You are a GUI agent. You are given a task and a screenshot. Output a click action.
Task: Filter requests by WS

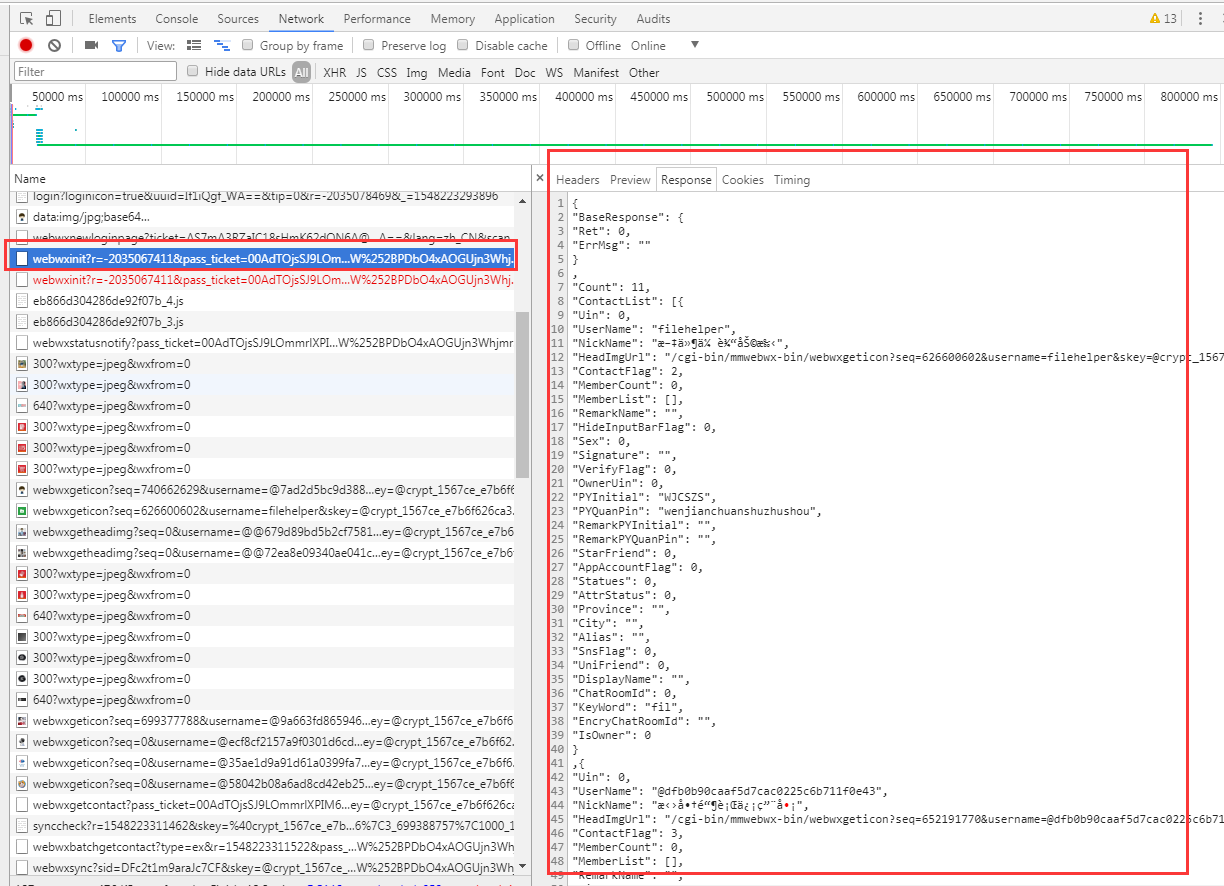554,72
